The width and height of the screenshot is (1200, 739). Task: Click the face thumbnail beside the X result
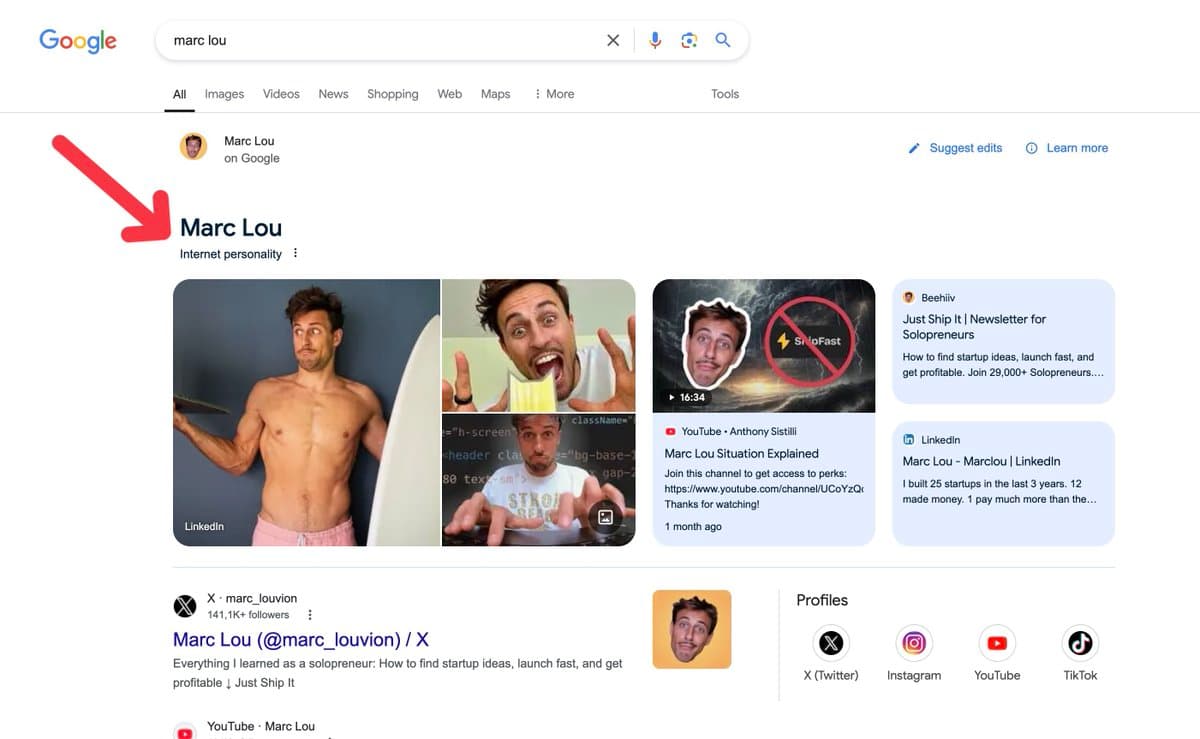click(x=692, y=629)
